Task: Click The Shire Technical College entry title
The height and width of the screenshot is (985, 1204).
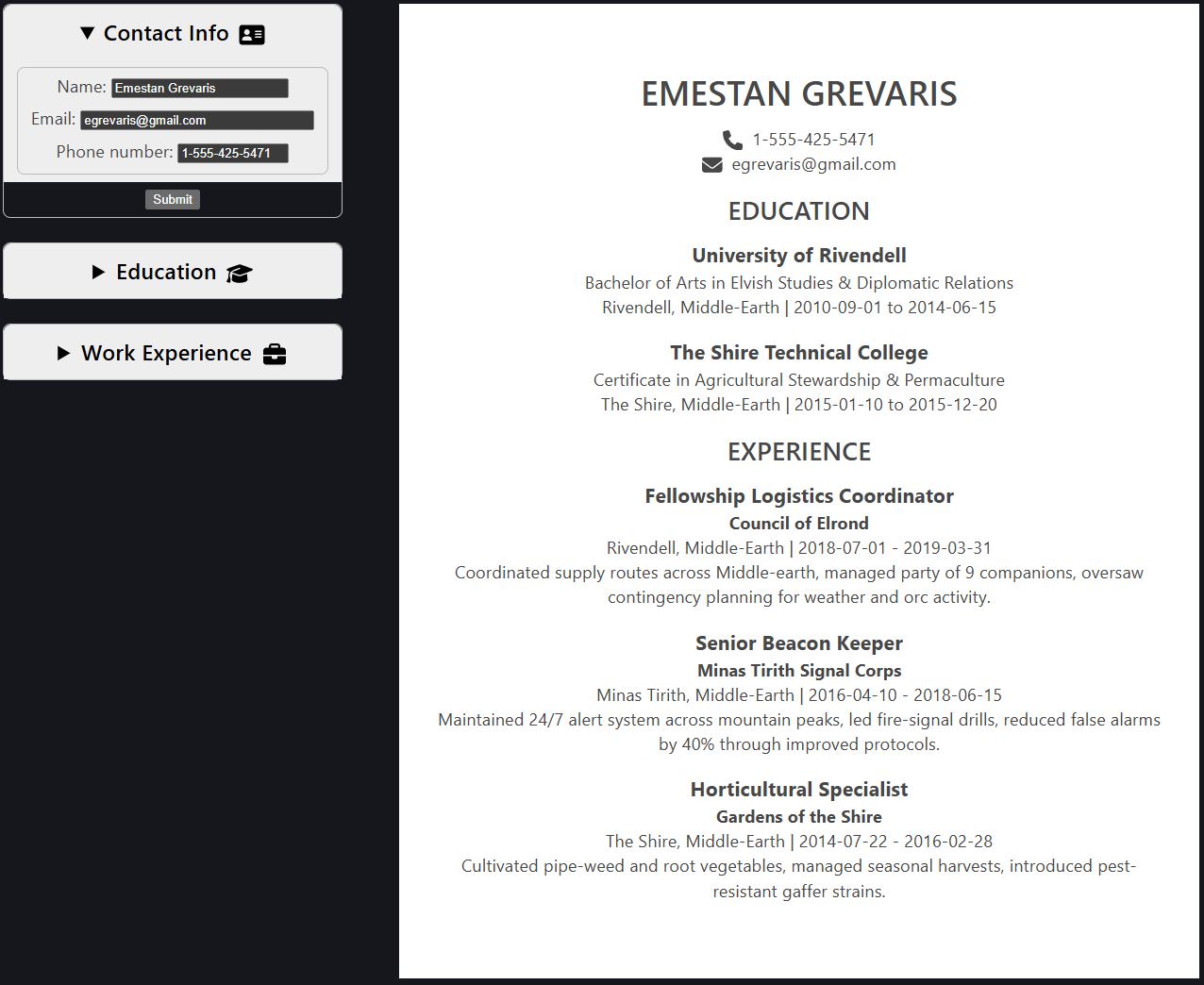Action: [x=798, y=353]
